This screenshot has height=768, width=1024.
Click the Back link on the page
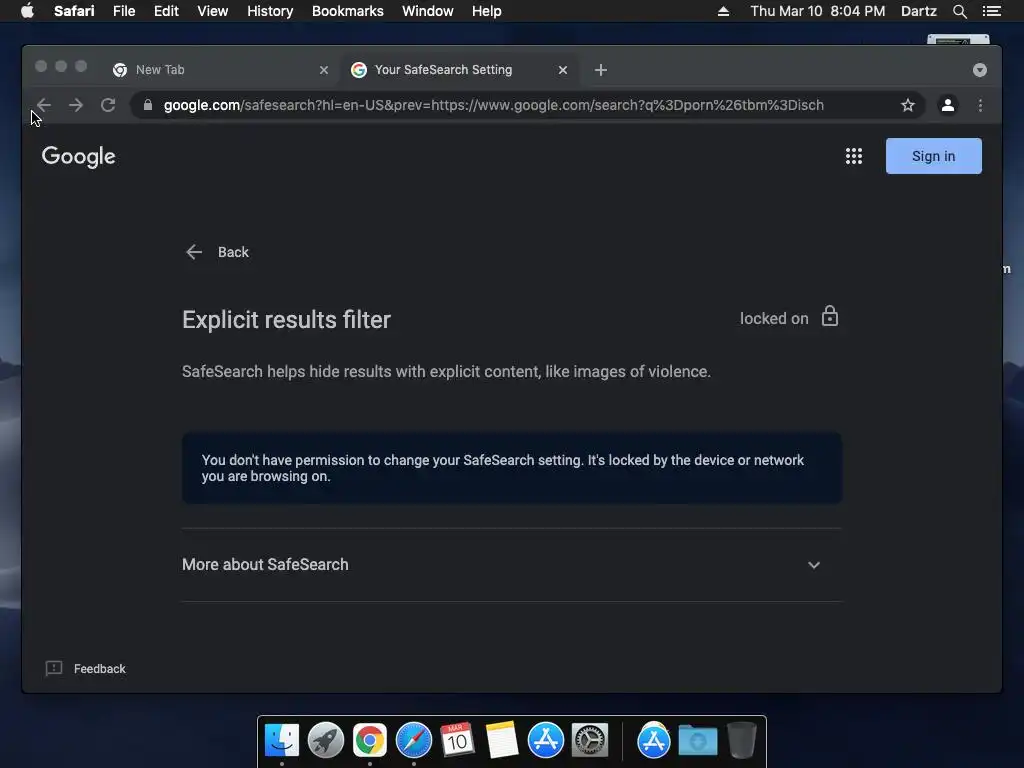217,252
